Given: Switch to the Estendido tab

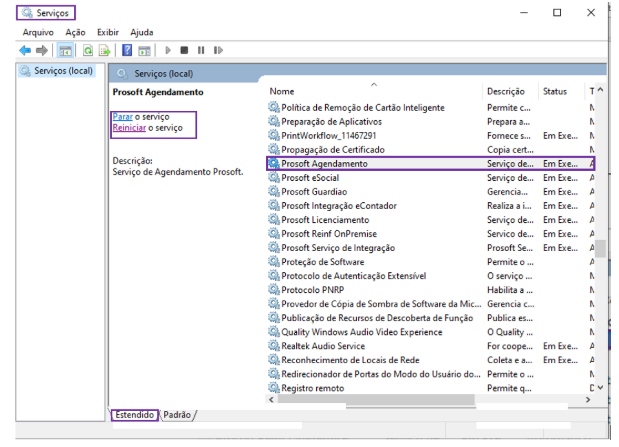Looking at the screenshot, I should tap(135, 415).
